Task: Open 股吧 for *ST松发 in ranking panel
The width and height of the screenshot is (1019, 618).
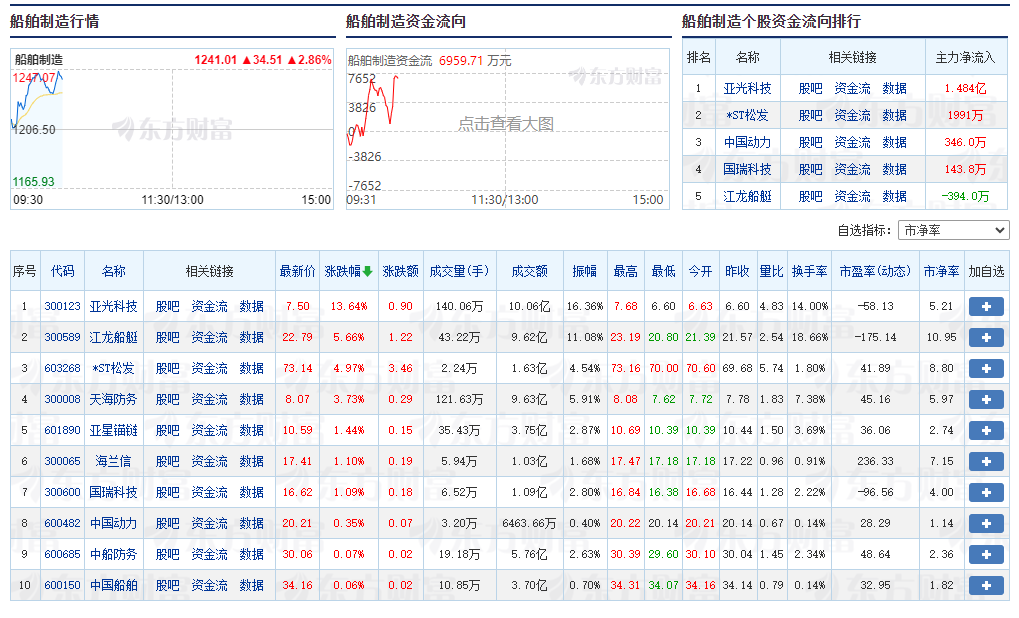Action: 810,116
